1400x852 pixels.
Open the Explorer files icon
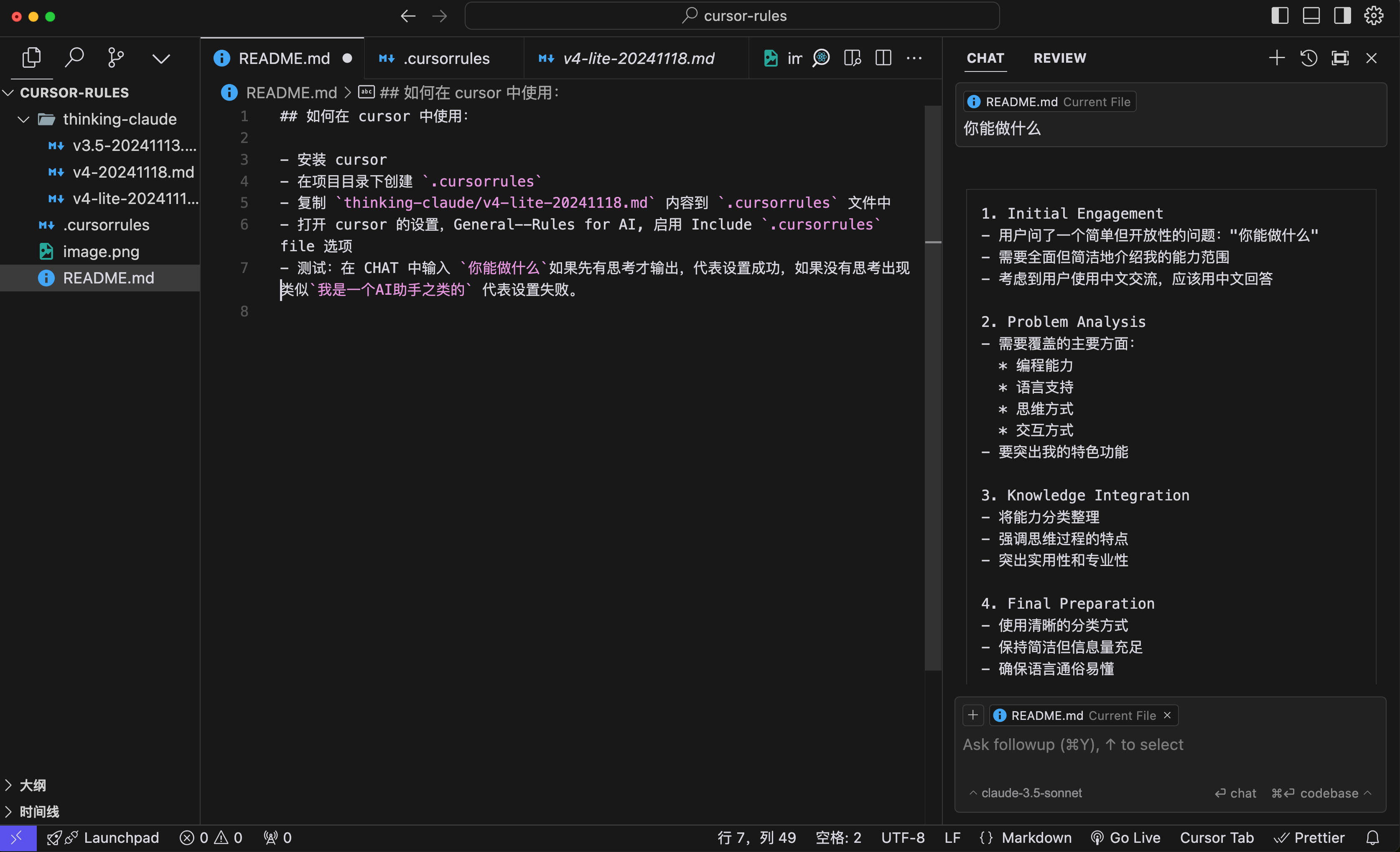tap(31, 58)
